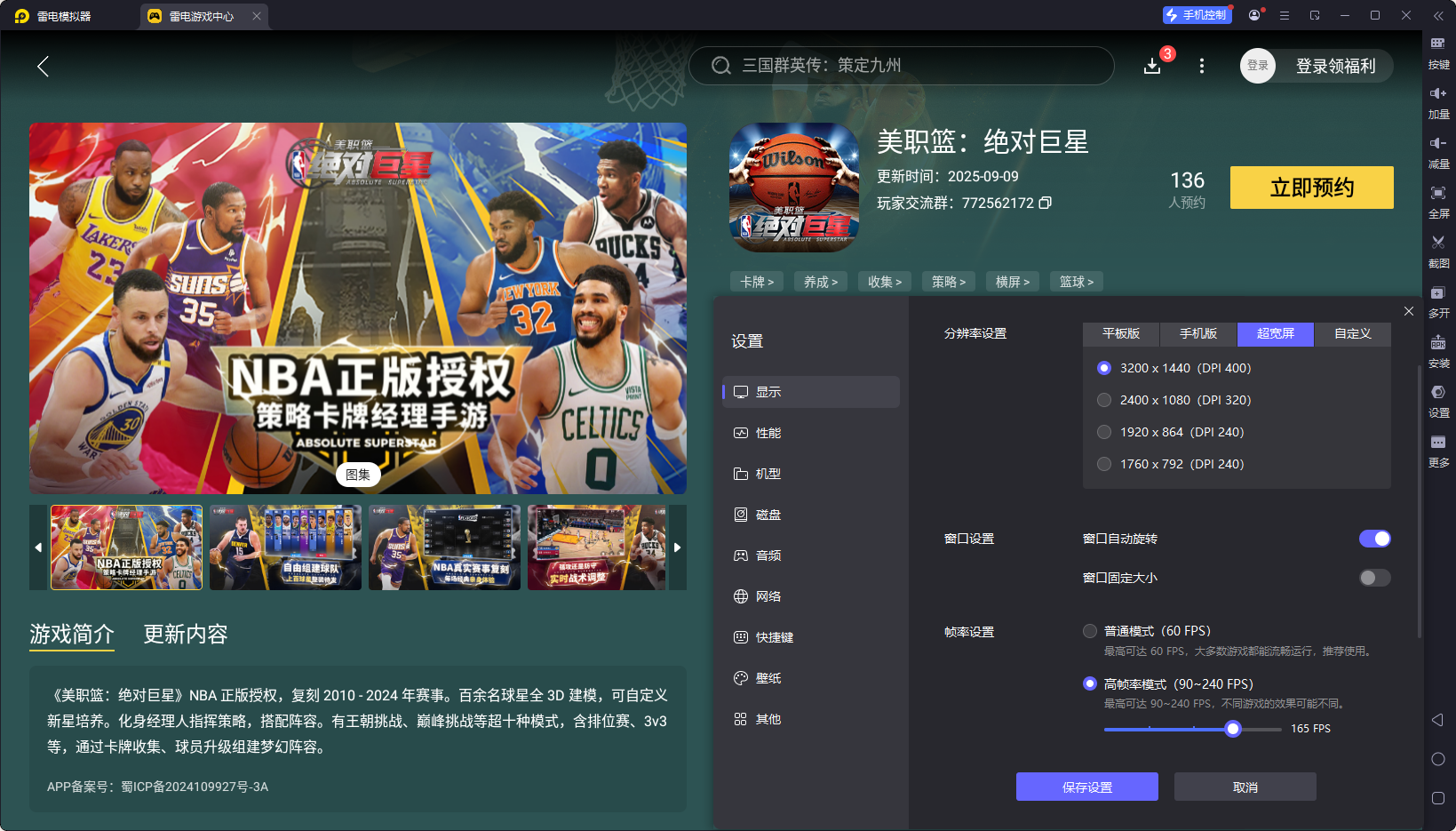Open the multi-instance (多开) sidebar icon
Viewport: 1456px width, 831px height.
(x=1437, y=293)
